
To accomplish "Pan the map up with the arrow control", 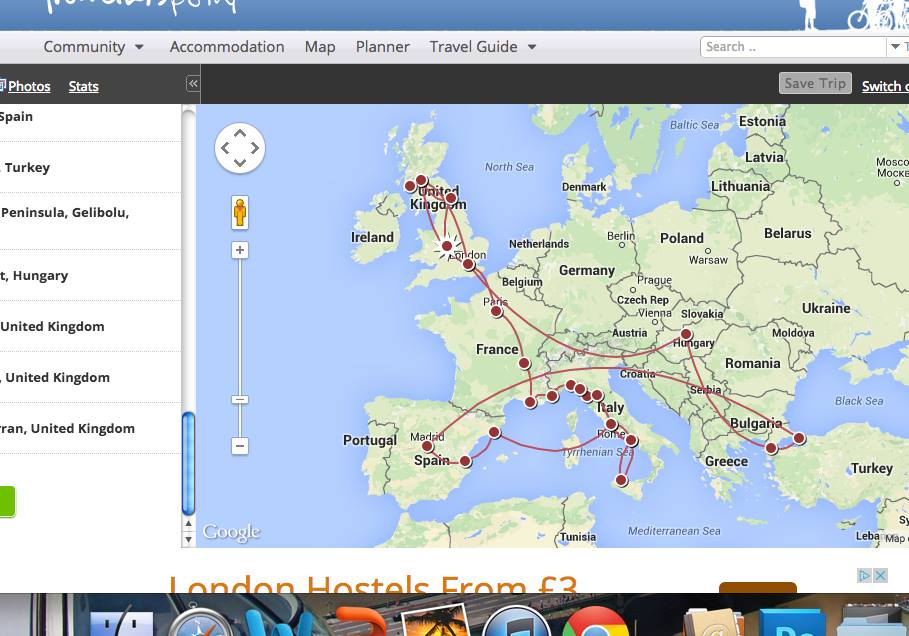I will point(240,133).
